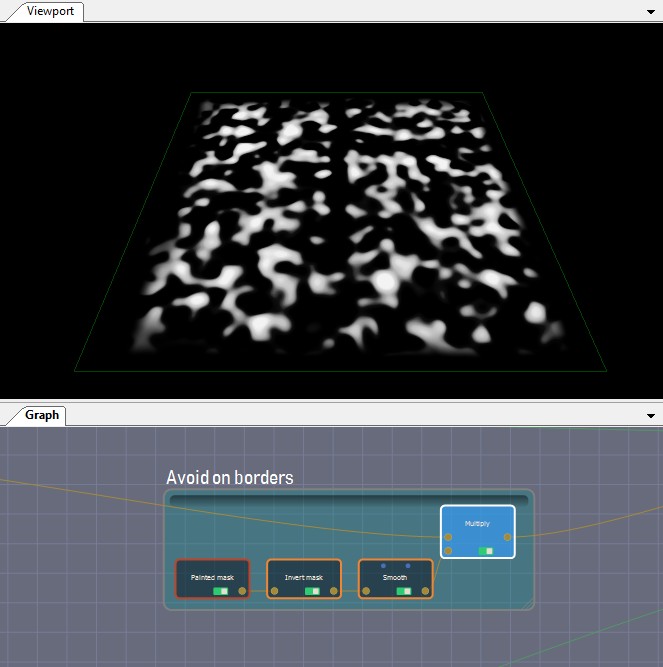Screen dimensions: 663x667
Task: Select the blue Multiply node
Action: [478, 531]
